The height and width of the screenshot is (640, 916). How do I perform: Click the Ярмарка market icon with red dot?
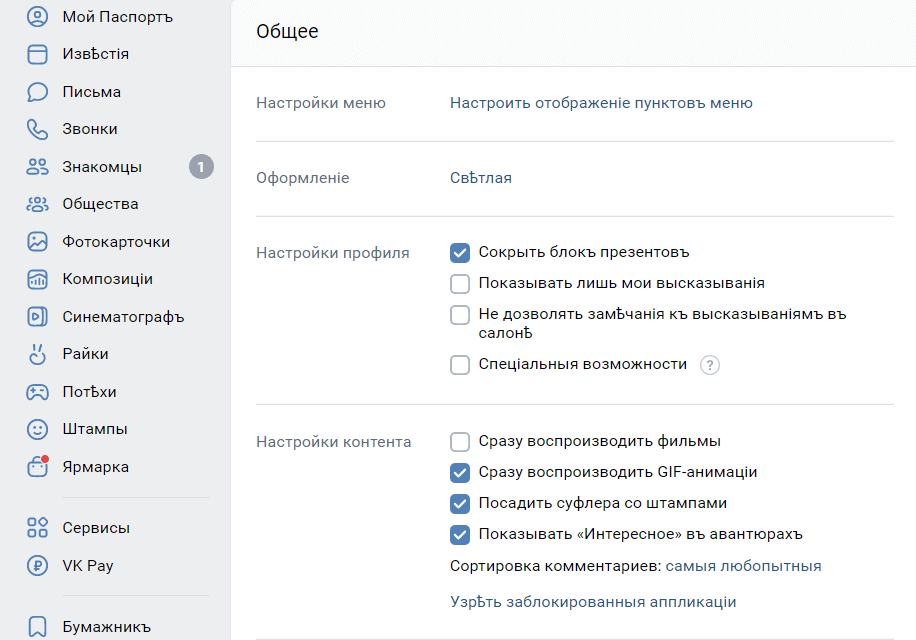[37, 467]
